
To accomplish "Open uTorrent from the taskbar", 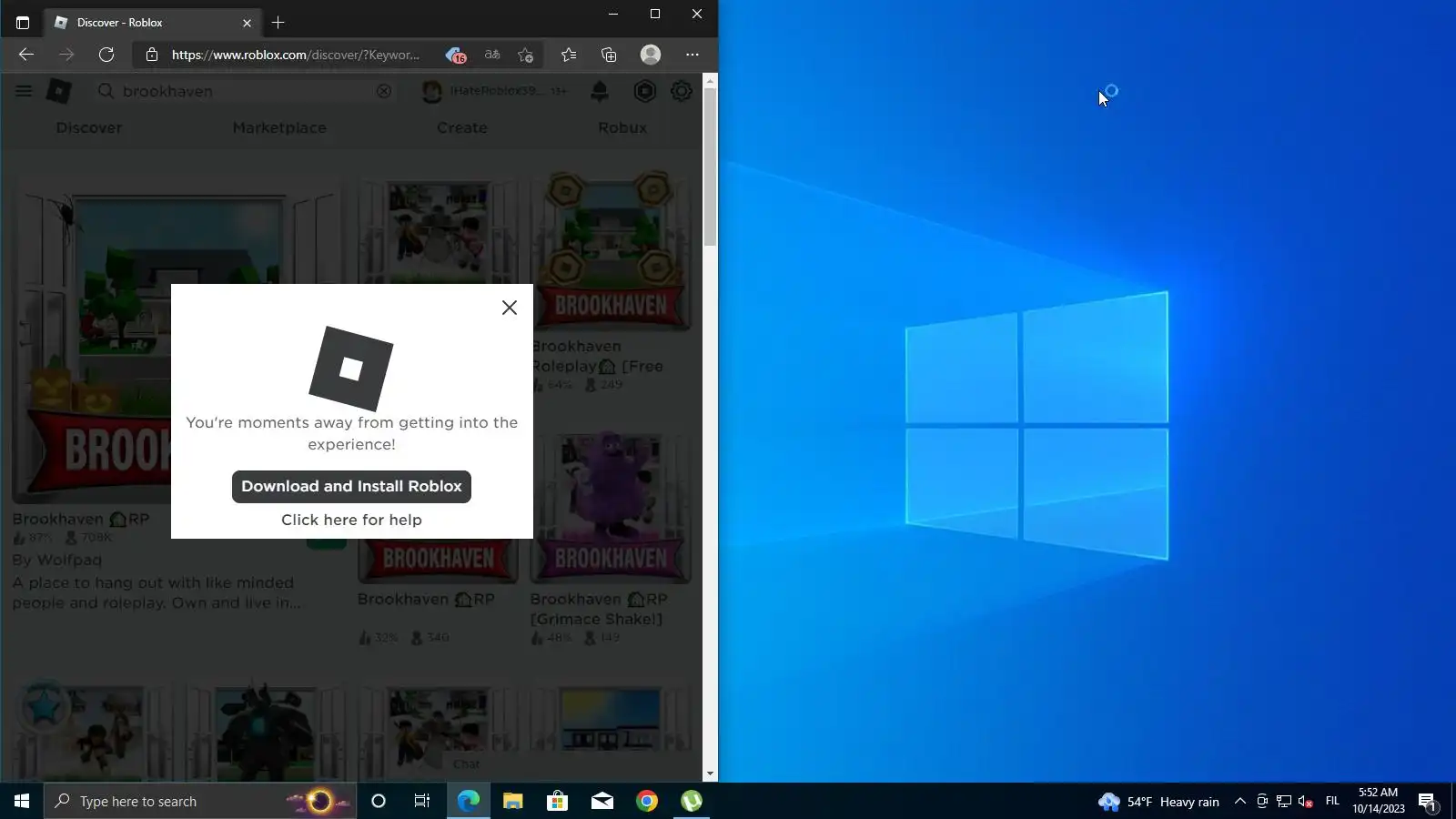I will pos(692,801).
